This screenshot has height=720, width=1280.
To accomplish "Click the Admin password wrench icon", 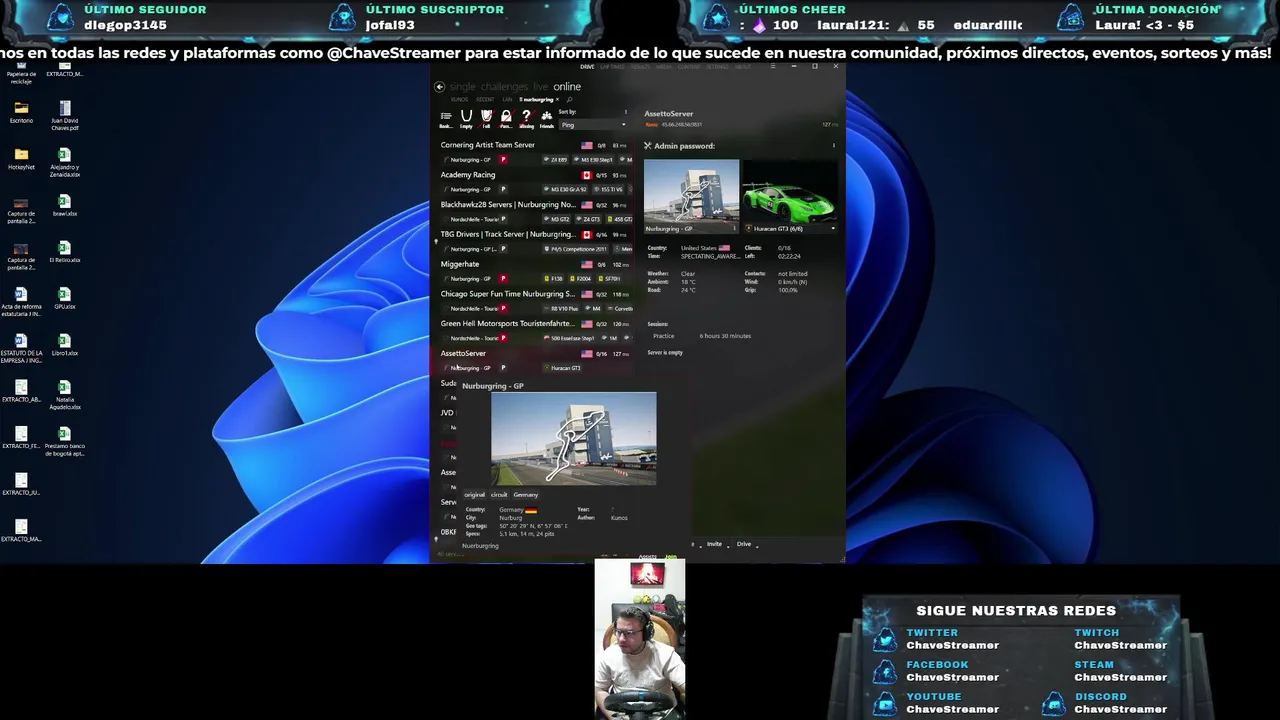I will [648, 146].
